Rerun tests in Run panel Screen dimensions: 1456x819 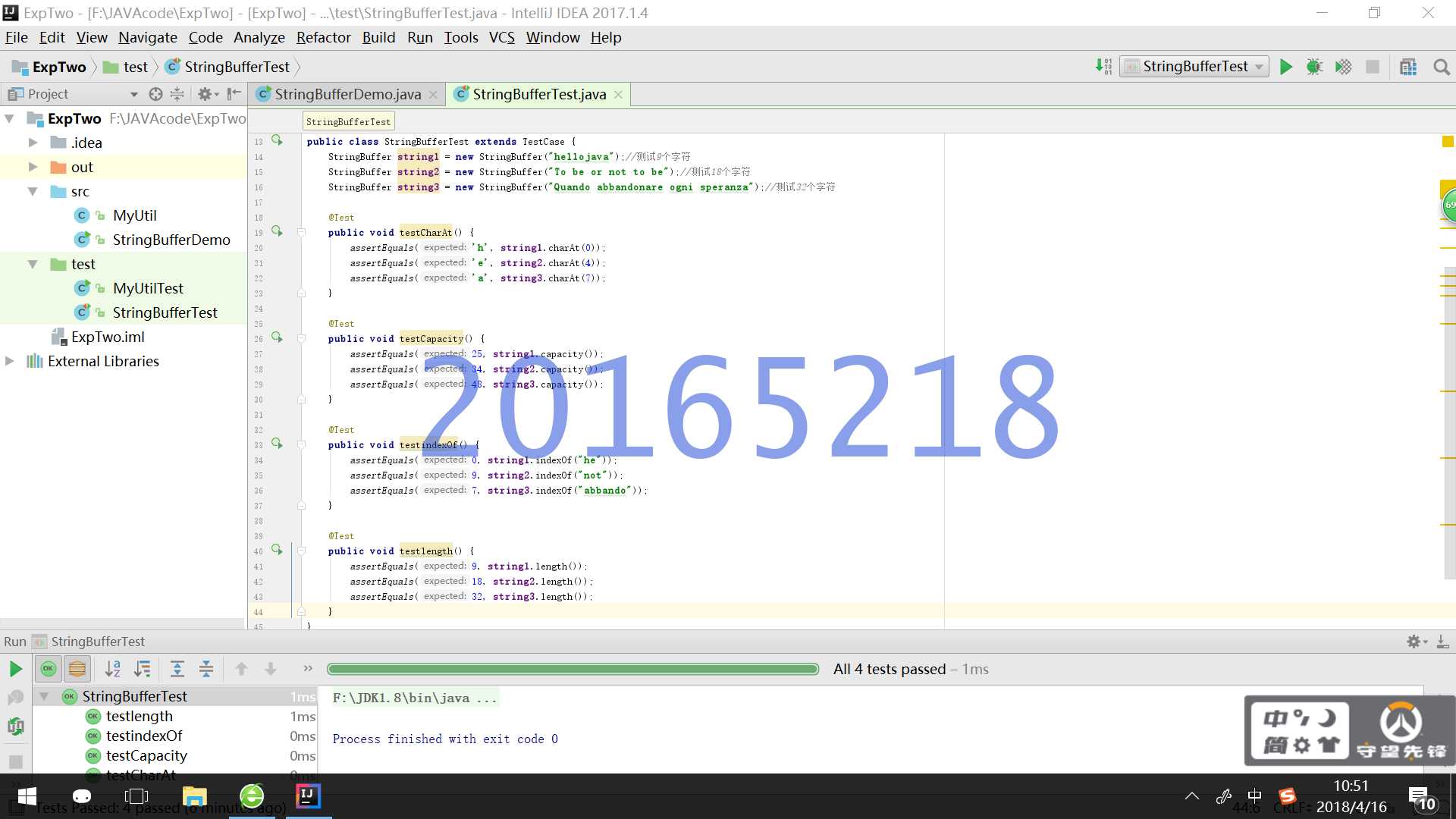[15, 669]
